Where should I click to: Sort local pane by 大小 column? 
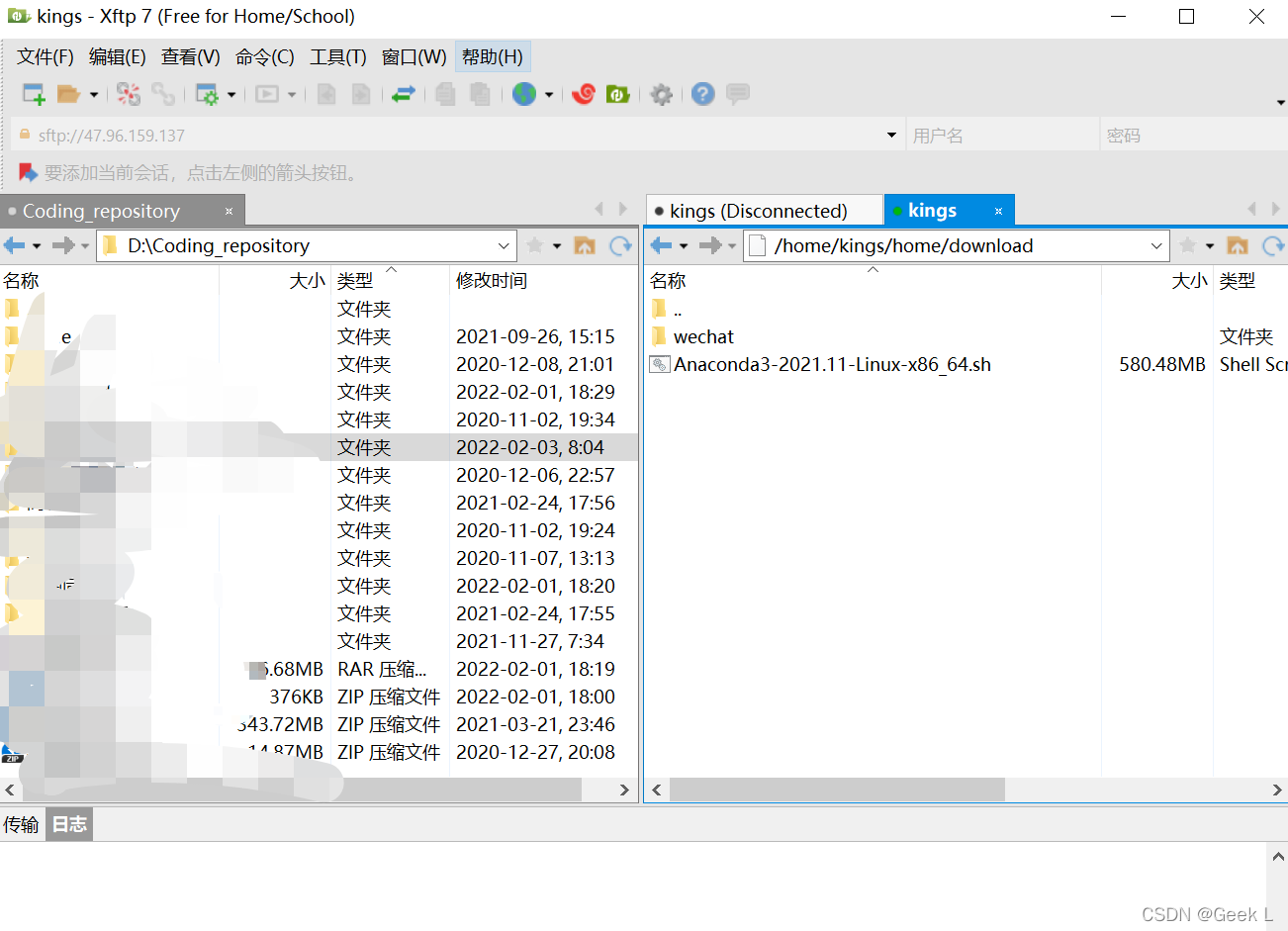coord(274,281)
